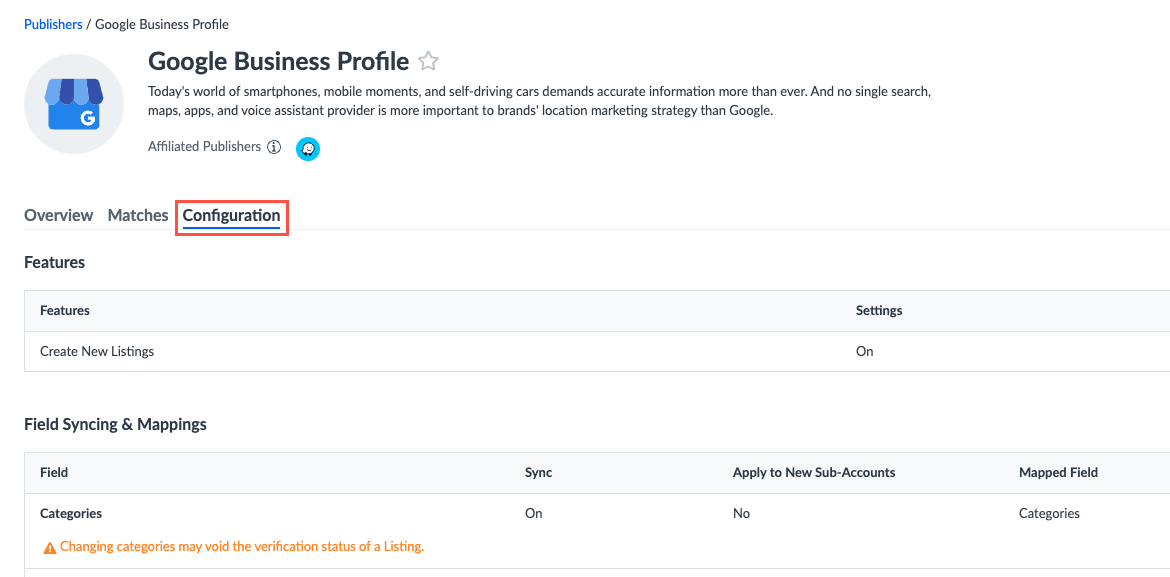Click the Apply to New Sub-Accounts value No

pyautogui.click(x=741, y=513)
